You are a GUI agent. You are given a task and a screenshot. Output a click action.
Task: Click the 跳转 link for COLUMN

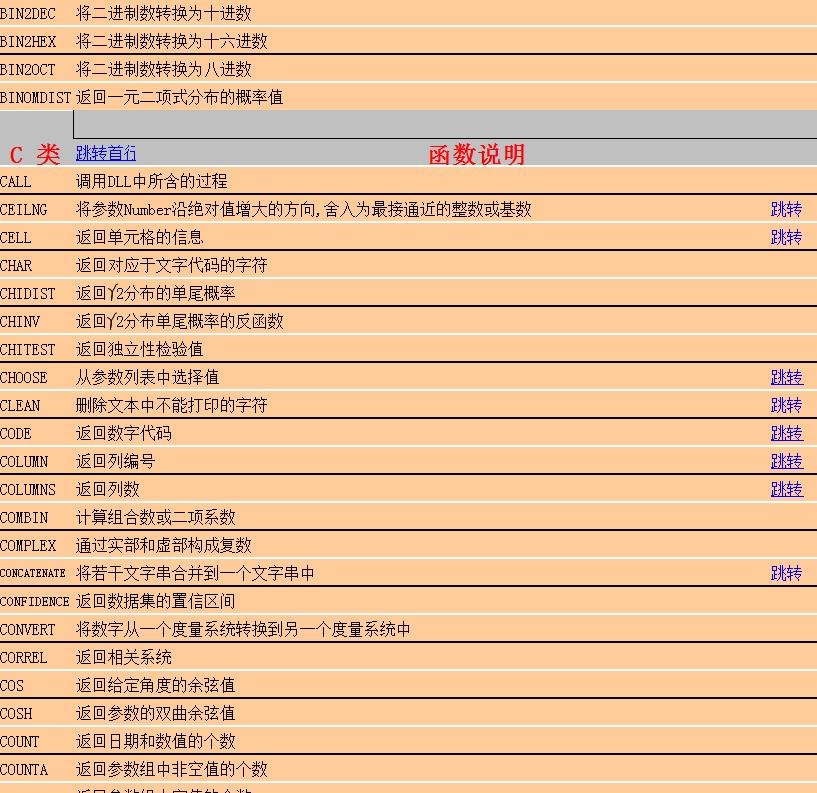(x=786, y=461)
